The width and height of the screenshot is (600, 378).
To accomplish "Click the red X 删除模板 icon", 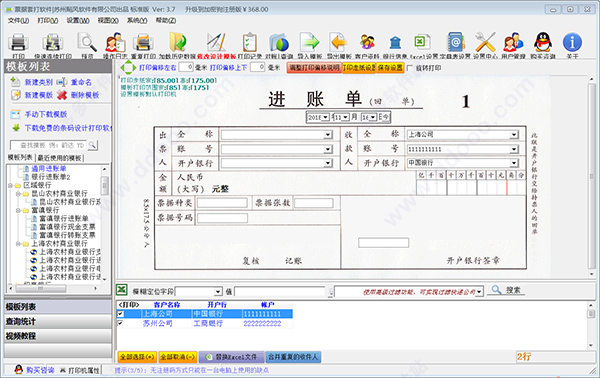I will (62, 95).
